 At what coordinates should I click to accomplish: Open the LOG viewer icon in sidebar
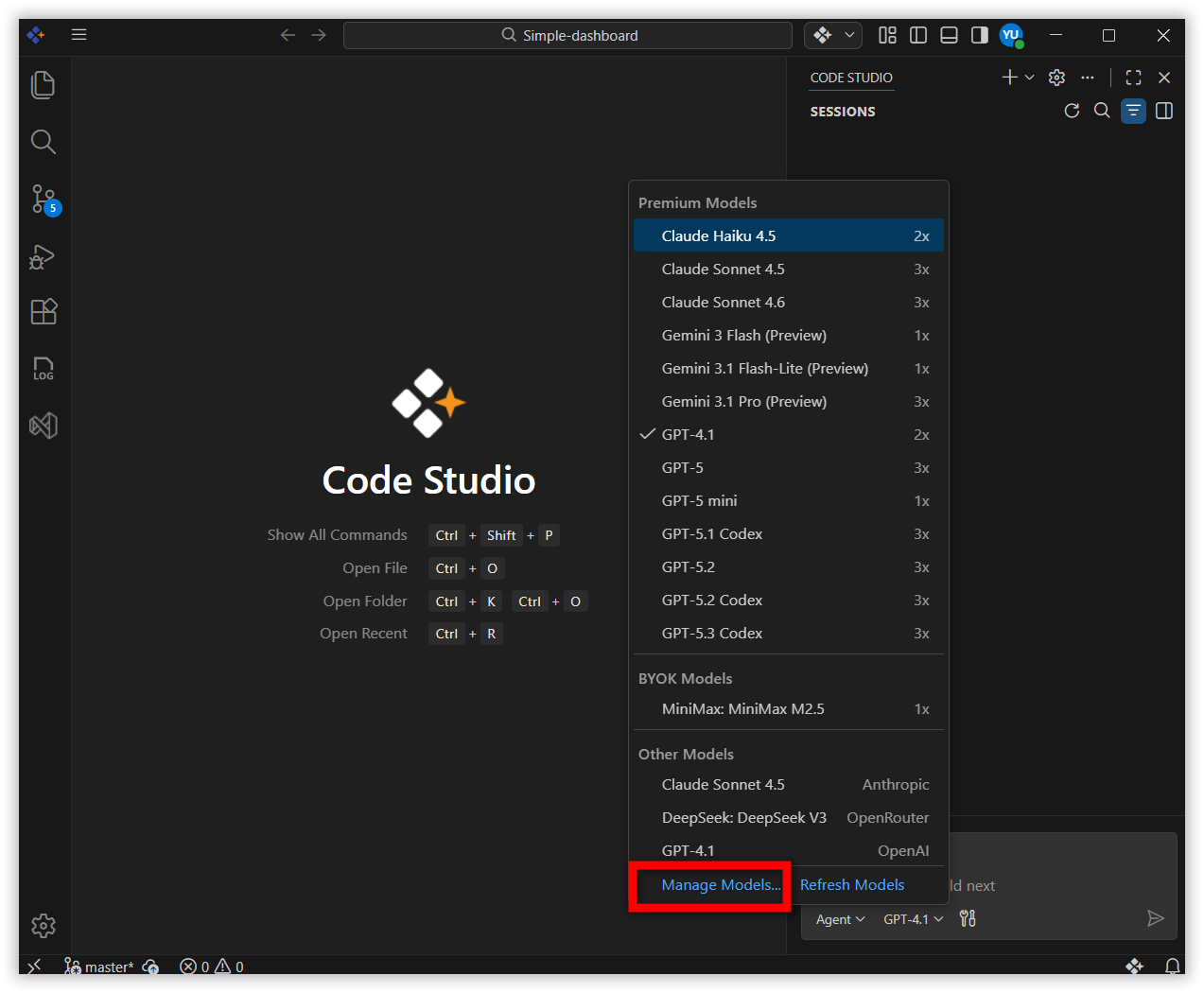point(44,369)
